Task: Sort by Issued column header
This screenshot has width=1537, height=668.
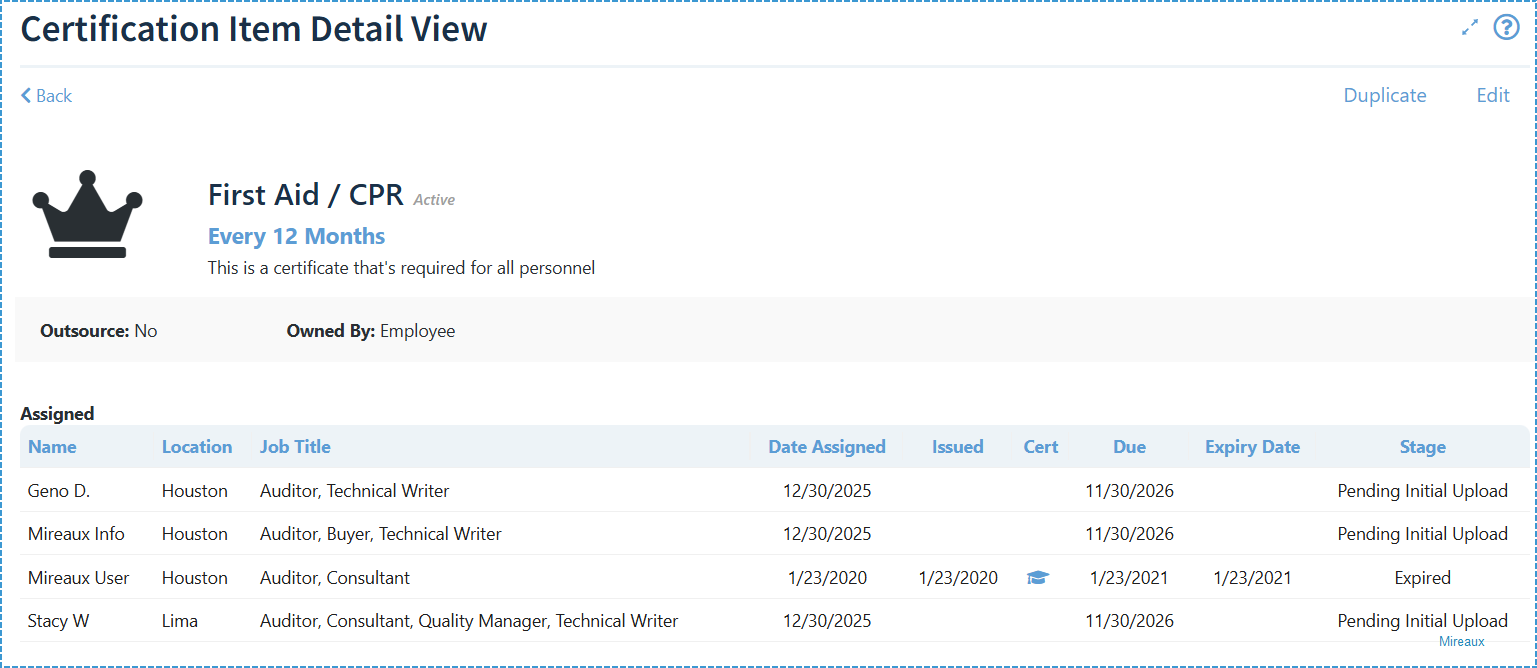Action: pos(957,447)
